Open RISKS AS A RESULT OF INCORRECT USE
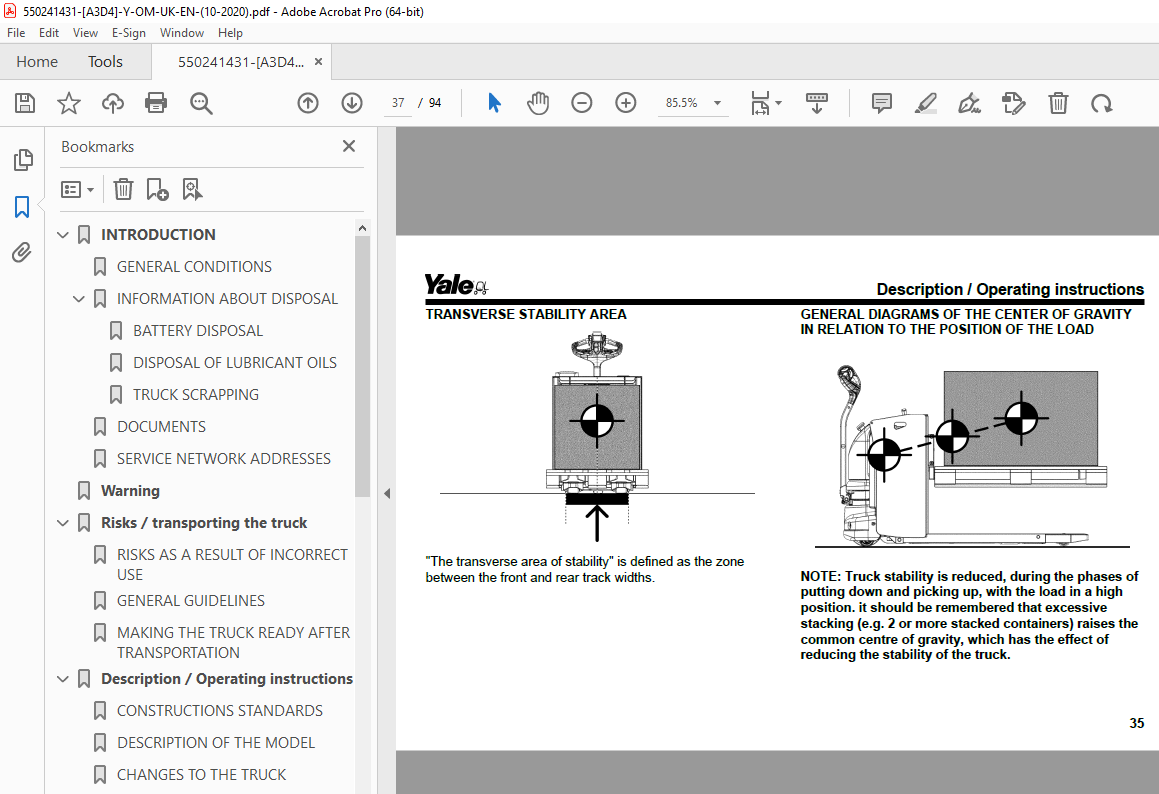1159x794 pixels. [x=232, y=564]
